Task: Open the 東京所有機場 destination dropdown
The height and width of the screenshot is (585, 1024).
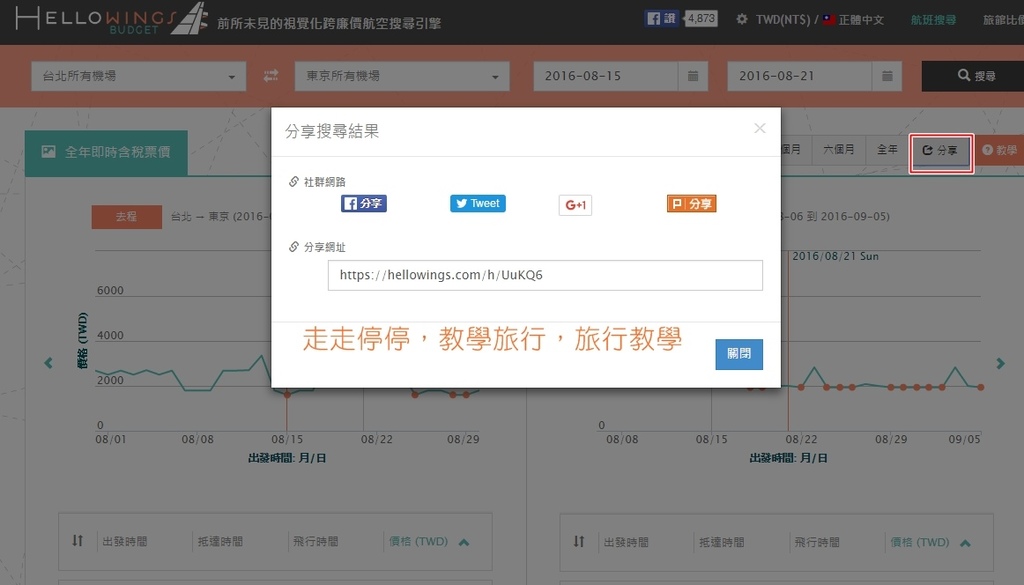Action: pos(402,76)
